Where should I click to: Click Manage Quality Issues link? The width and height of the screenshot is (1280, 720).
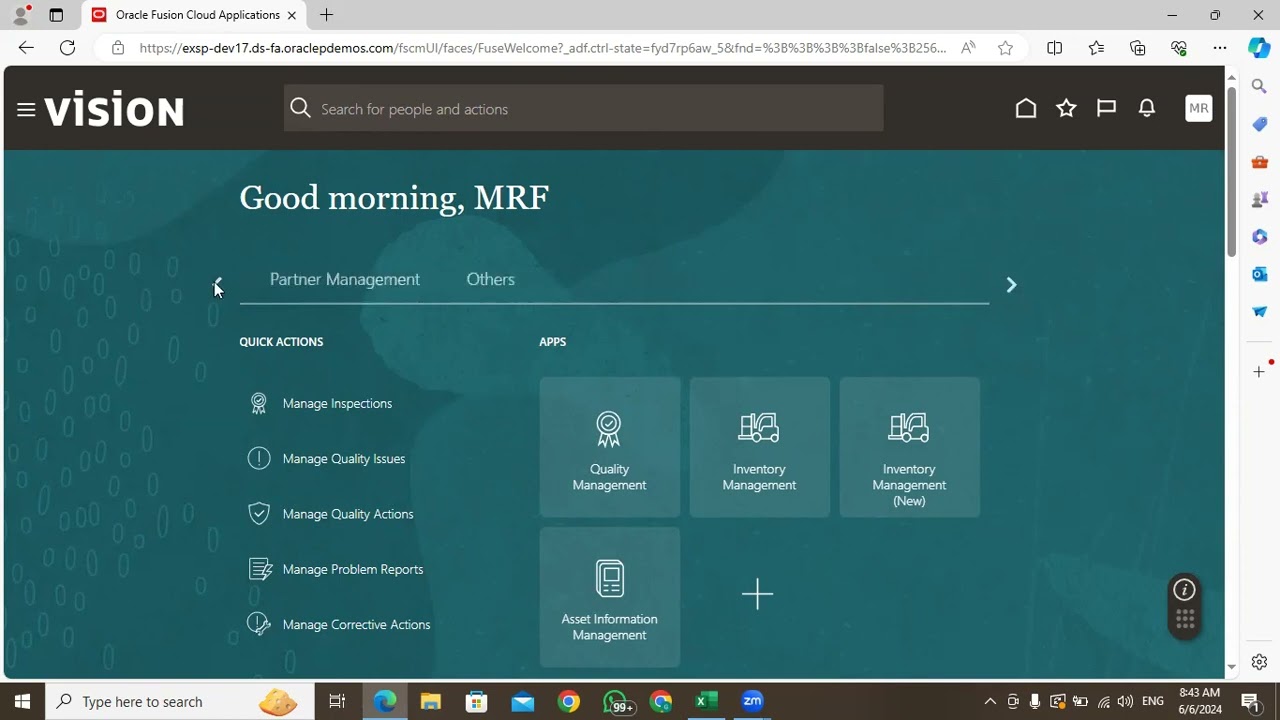coord(344,458)
